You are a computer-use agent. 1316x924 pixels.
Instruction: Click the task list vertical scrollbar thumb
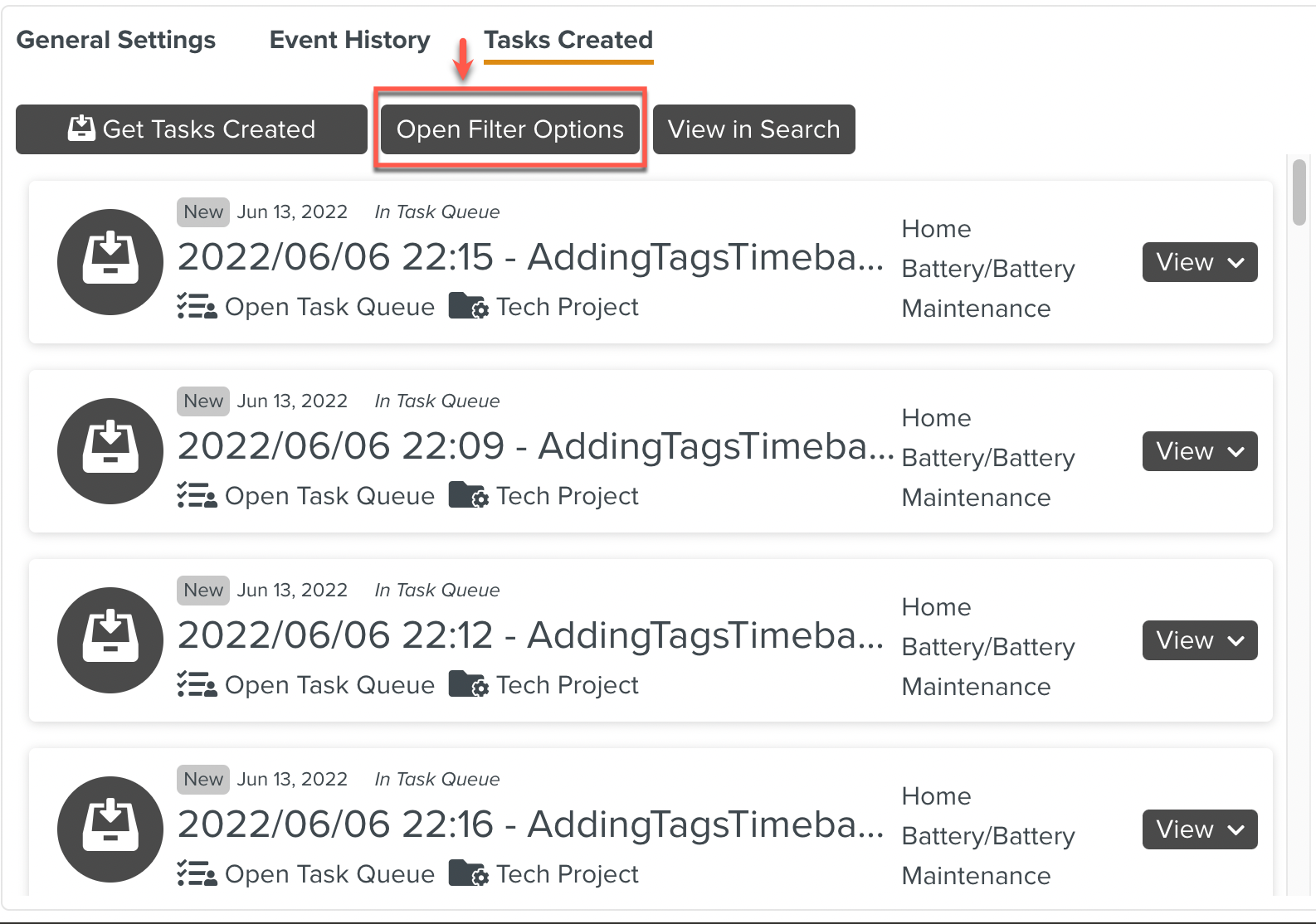[x=1299, y=192]
